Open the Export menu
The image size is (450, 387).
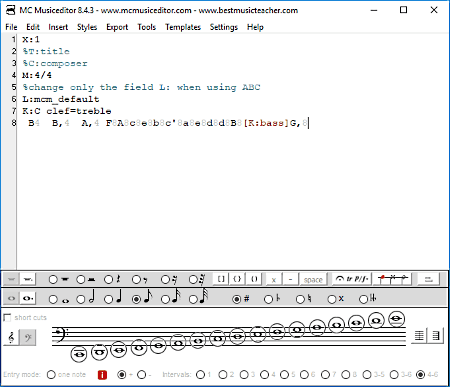(117, 27)
